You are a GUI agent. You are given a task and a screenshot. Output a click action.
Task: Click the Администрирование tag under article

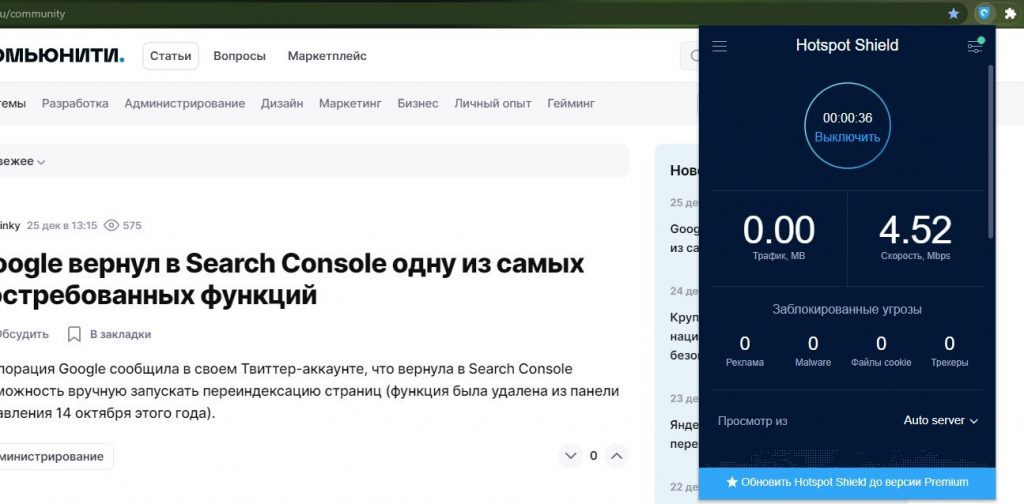point(56,456)
